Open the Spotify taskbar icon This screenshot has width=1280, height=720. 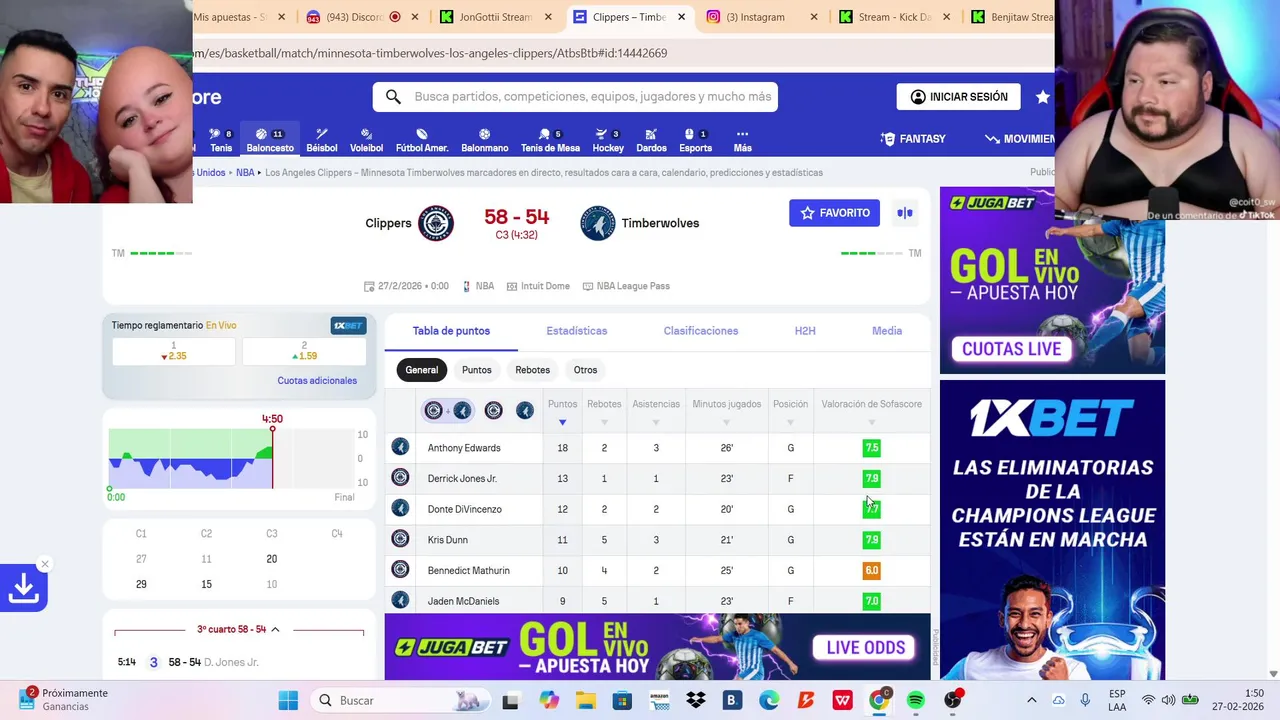[915, 700]
